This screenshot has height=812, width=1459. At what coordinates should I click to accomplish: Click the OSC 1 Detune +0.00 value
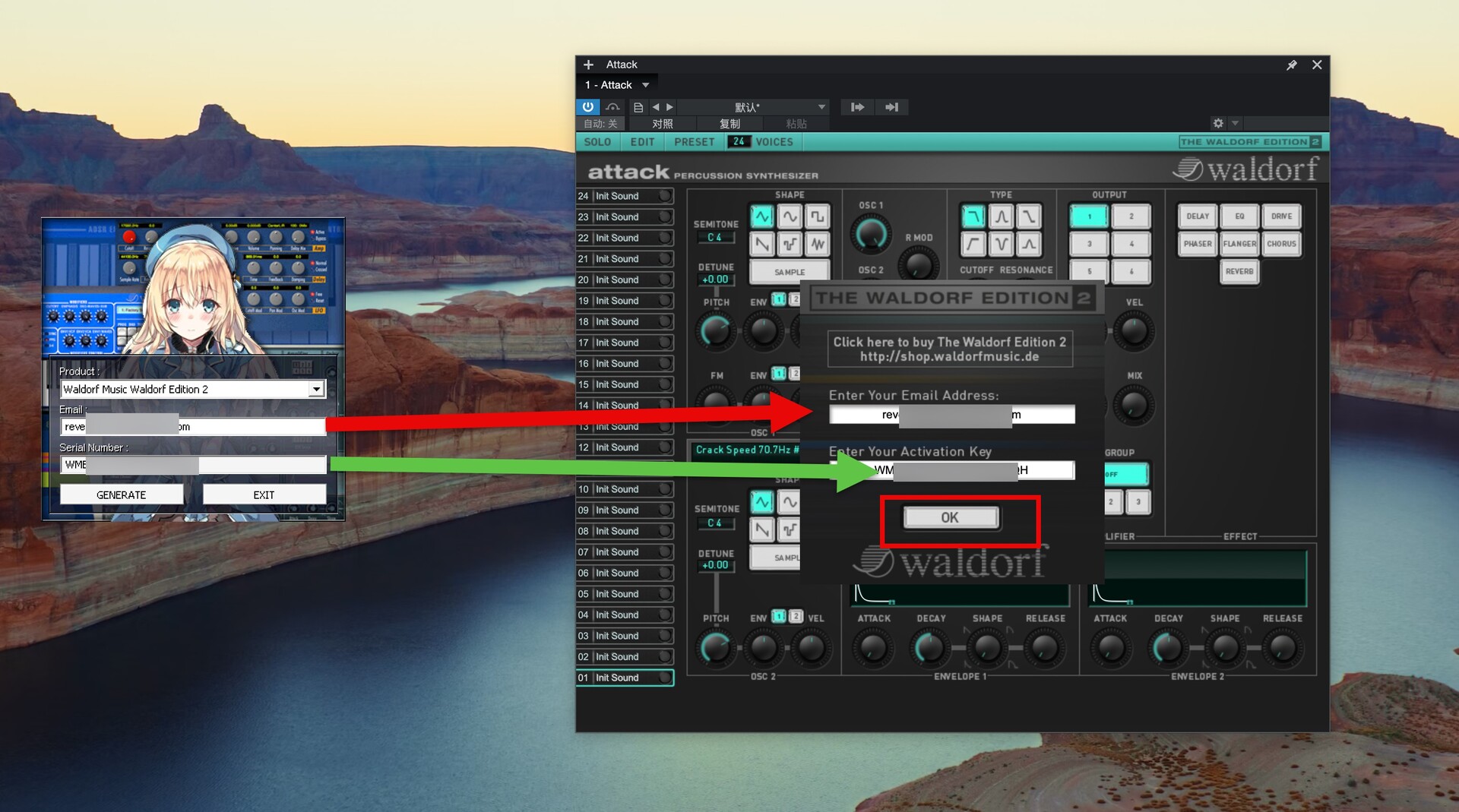[x=715, y=280]
